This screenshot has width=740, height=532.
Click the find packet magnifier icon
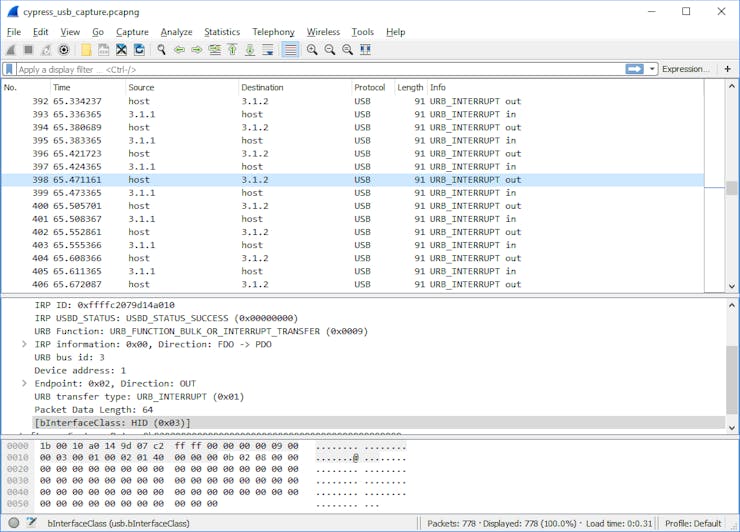point(162,50)
